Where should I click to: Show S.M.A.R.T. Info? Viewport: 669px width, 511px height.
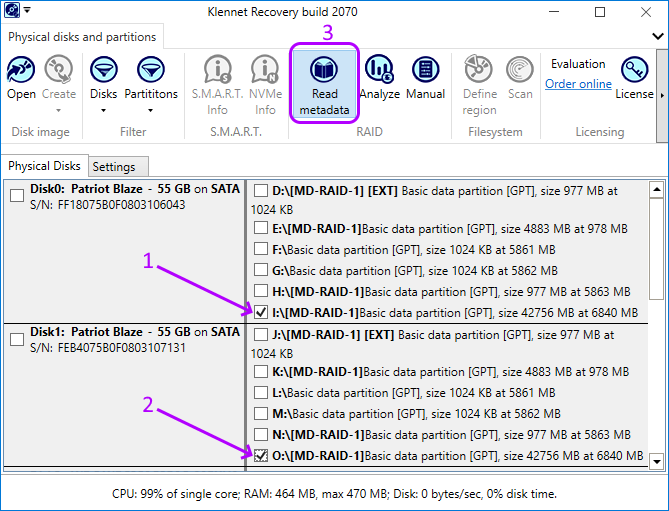pyautogui.click(x=217, y=85)
